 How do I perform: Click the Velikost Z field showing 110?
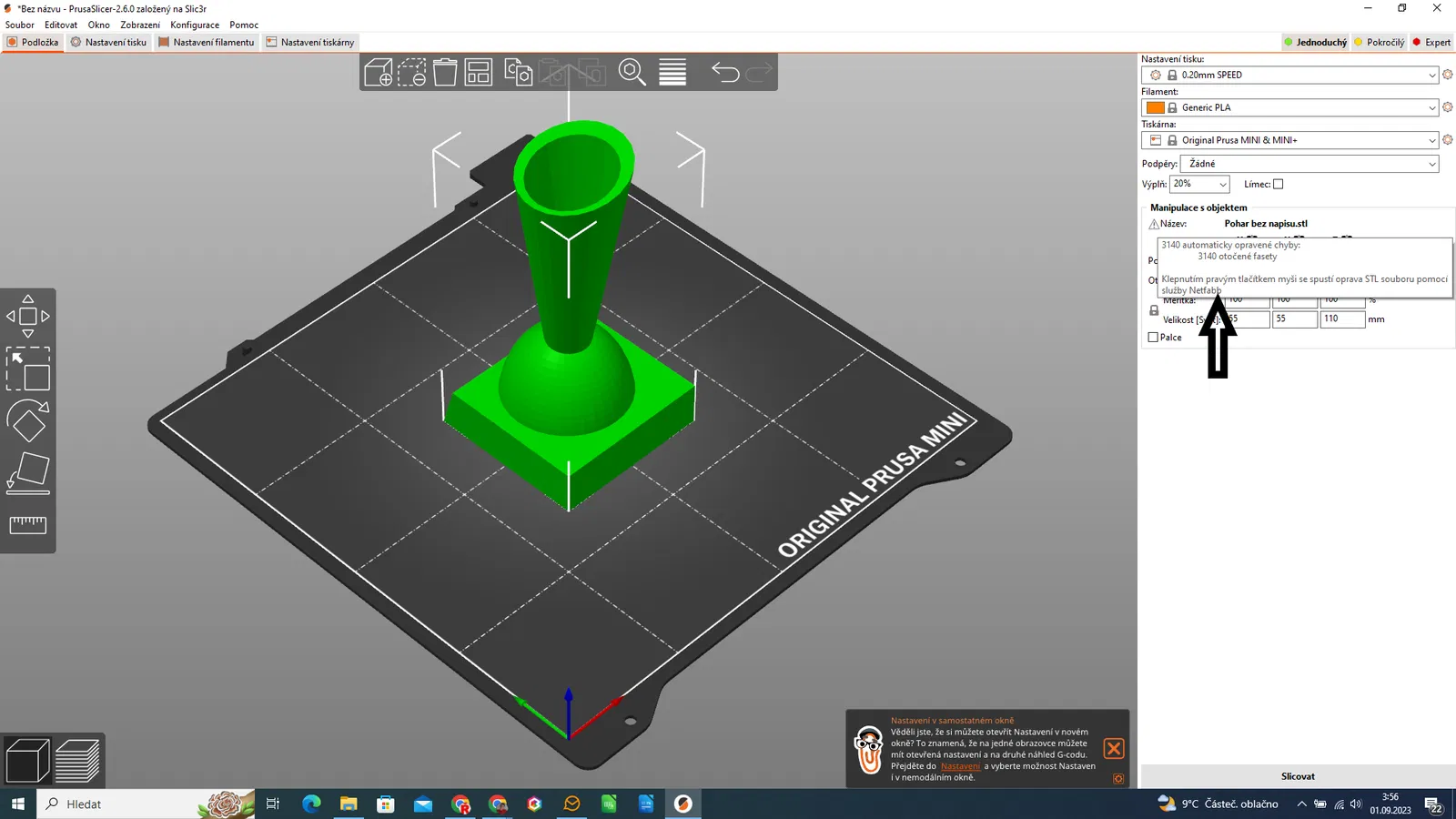click(x=1342, y=319)
